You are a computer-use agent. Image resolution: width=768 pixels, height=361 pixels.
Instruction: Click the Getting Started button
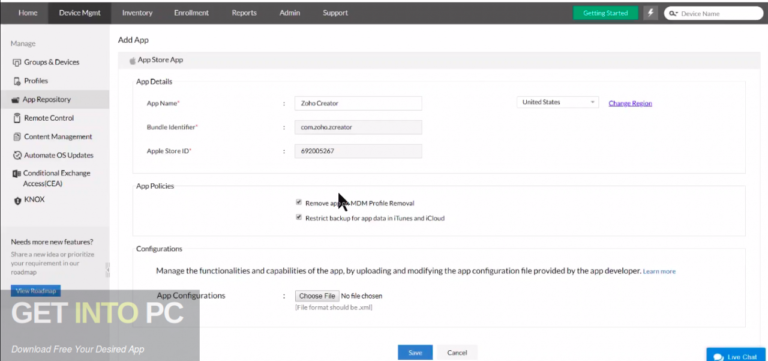coord(605,13)
